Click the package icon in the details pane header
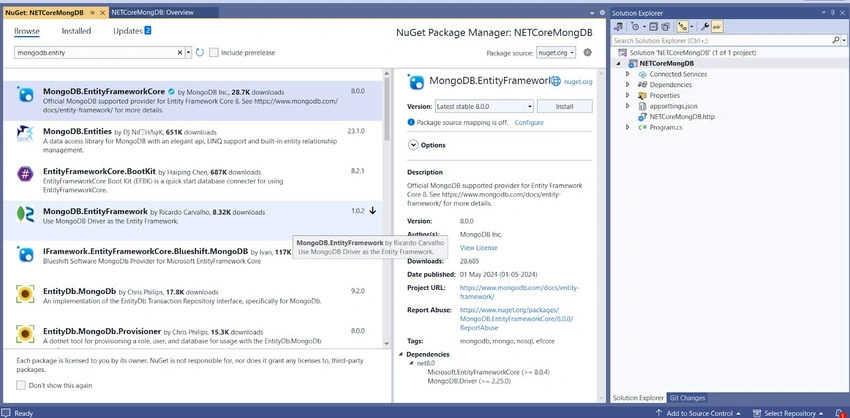 point(416,82)
